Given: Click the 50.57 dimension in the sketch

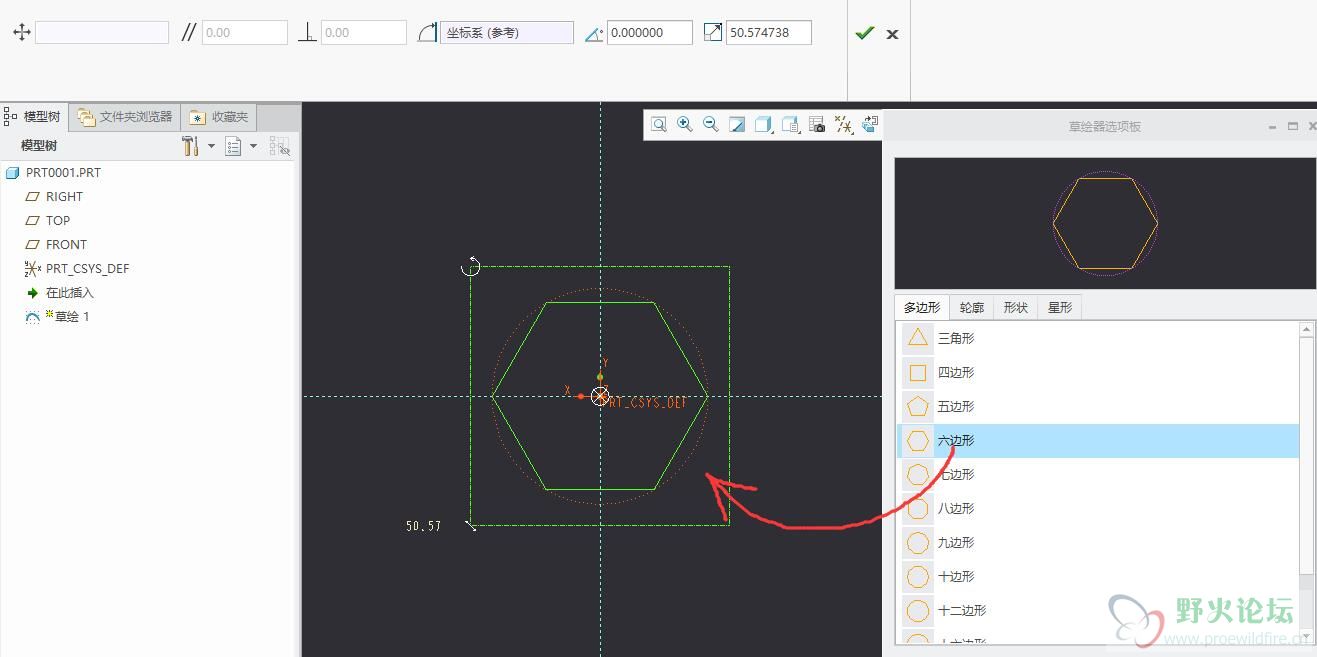Looking at the screenshot, I should (424, 525).
